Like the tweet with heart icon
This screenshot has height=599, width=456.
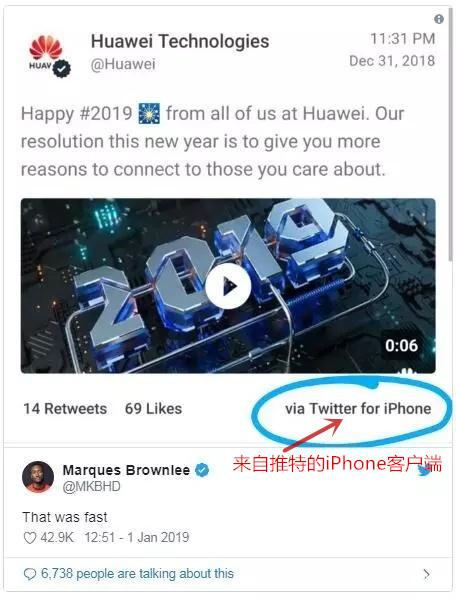[x=30, y=538]
